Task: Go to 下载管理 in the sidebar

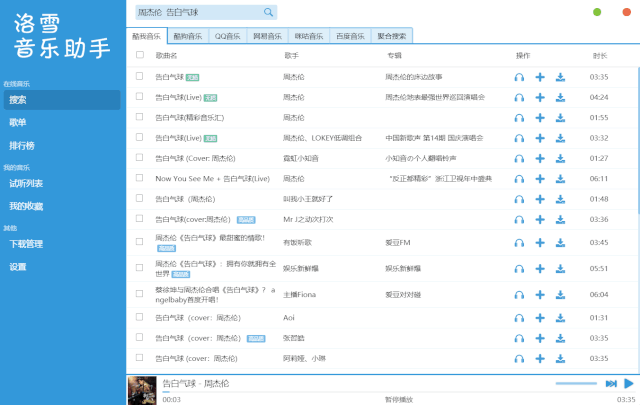Action: pyautogui.click(x=26, y=244)
